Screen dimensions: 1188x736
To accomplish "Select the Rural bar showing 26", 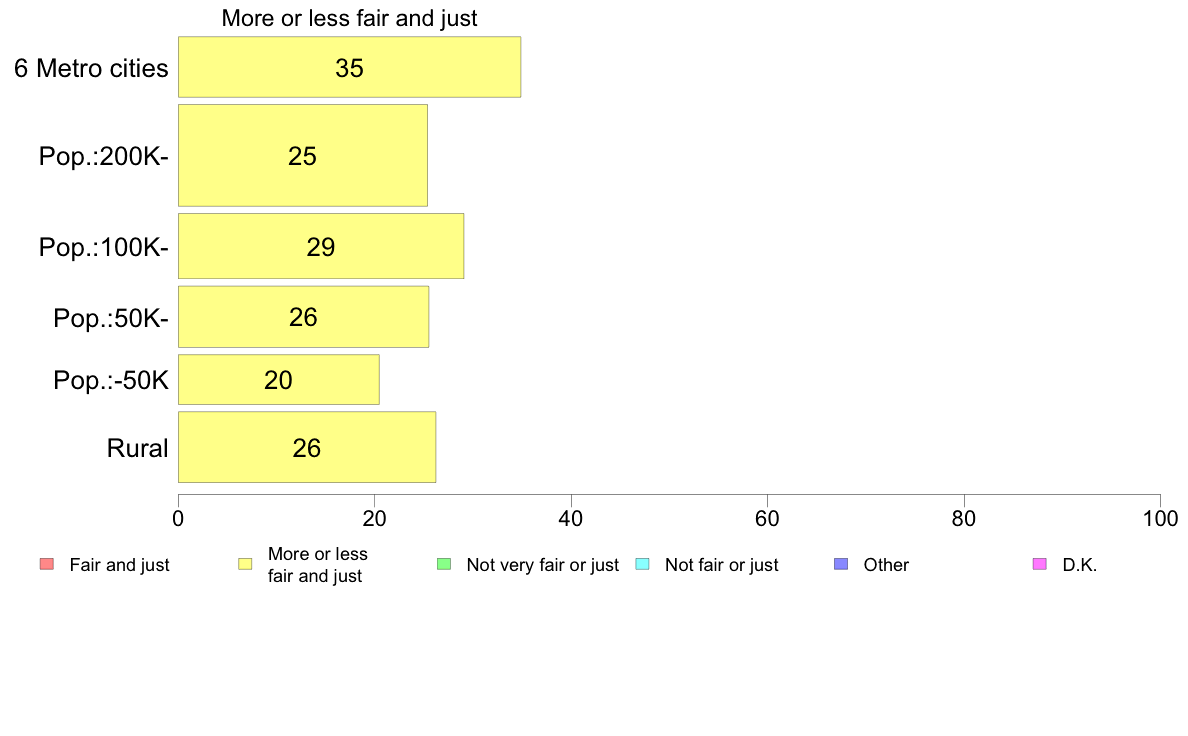I will (x=307, y=447).
